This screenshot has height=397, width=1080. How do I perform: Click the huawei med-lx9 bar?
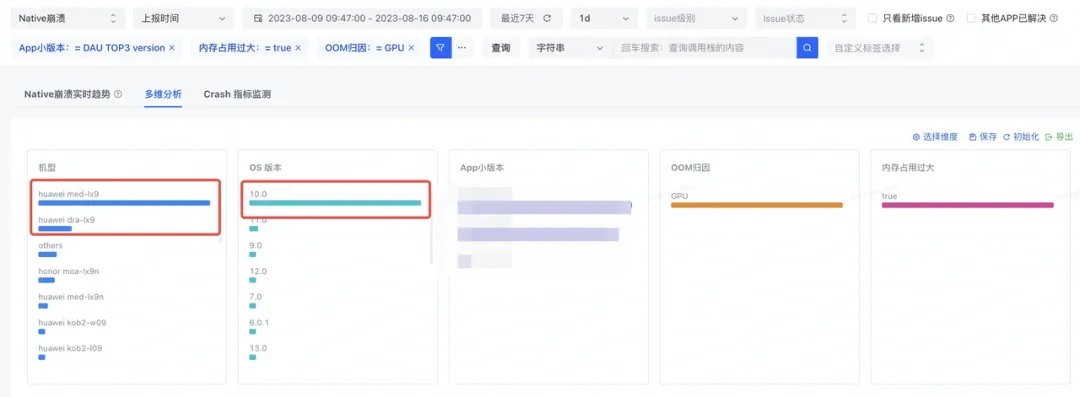(124, 203)
